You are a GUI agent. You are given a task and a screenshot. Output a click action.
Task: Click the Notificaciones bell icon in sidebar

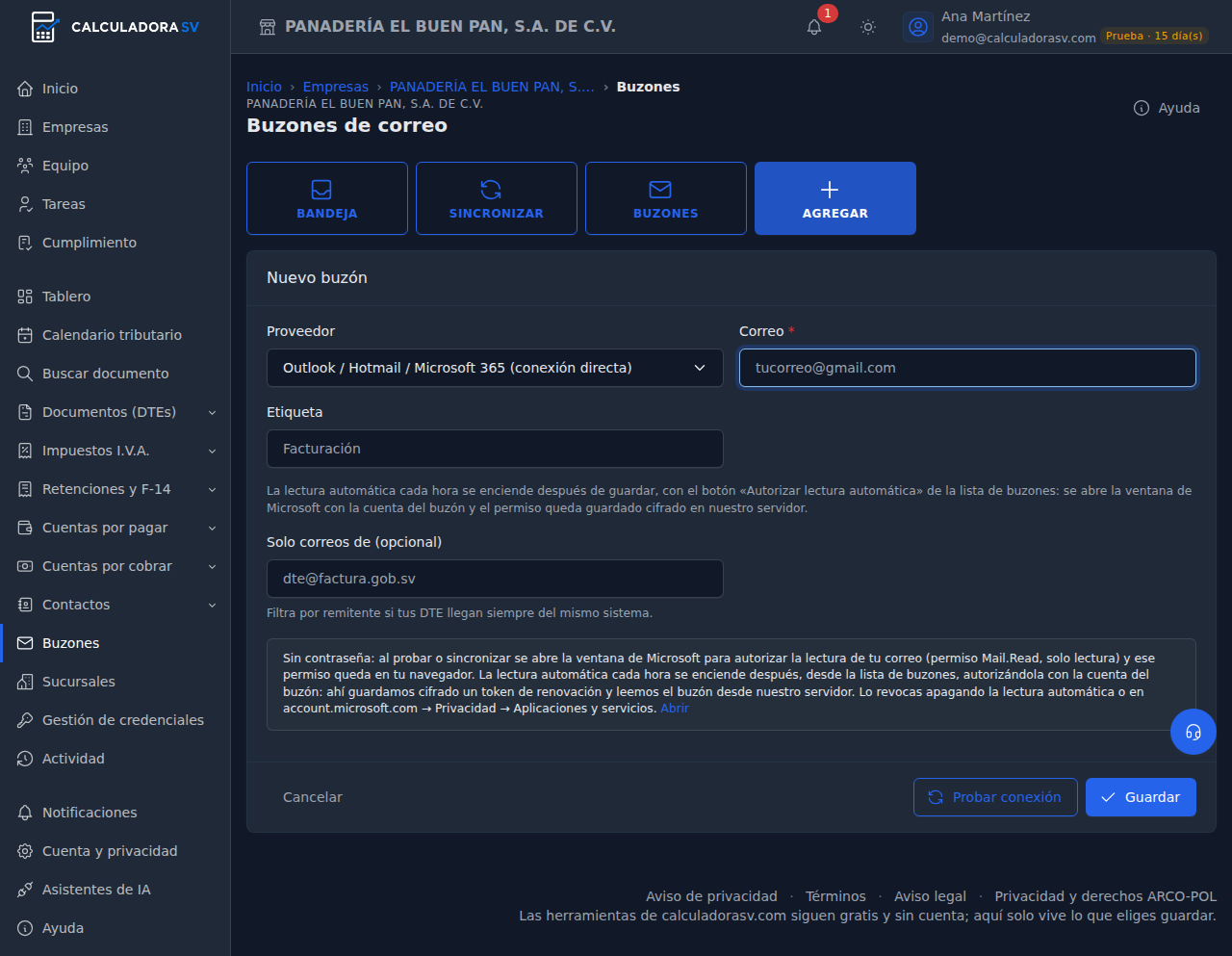pos(25,813)
